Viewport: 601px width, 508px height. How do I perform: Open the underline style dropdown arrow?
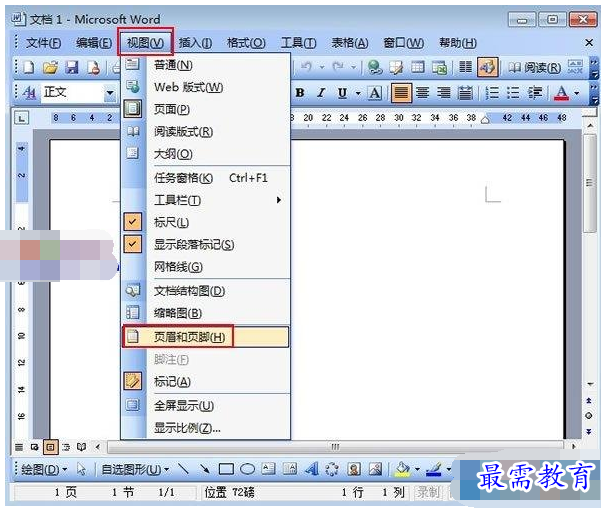pyautogui.click(x=358, y=93)
